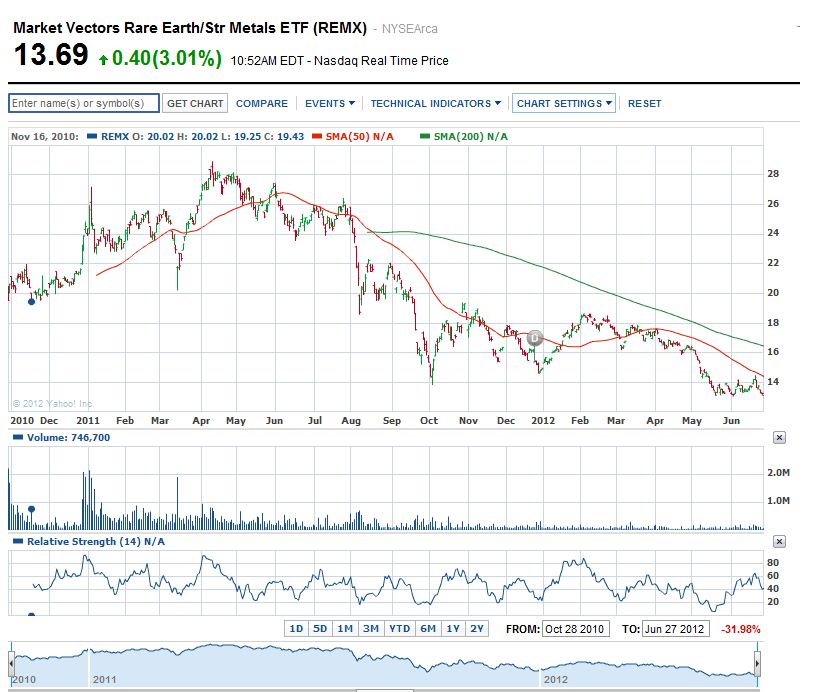This screenshot has height=692, width=827.
Task: Select the 5D time range
Action: [x=320, y=629]
